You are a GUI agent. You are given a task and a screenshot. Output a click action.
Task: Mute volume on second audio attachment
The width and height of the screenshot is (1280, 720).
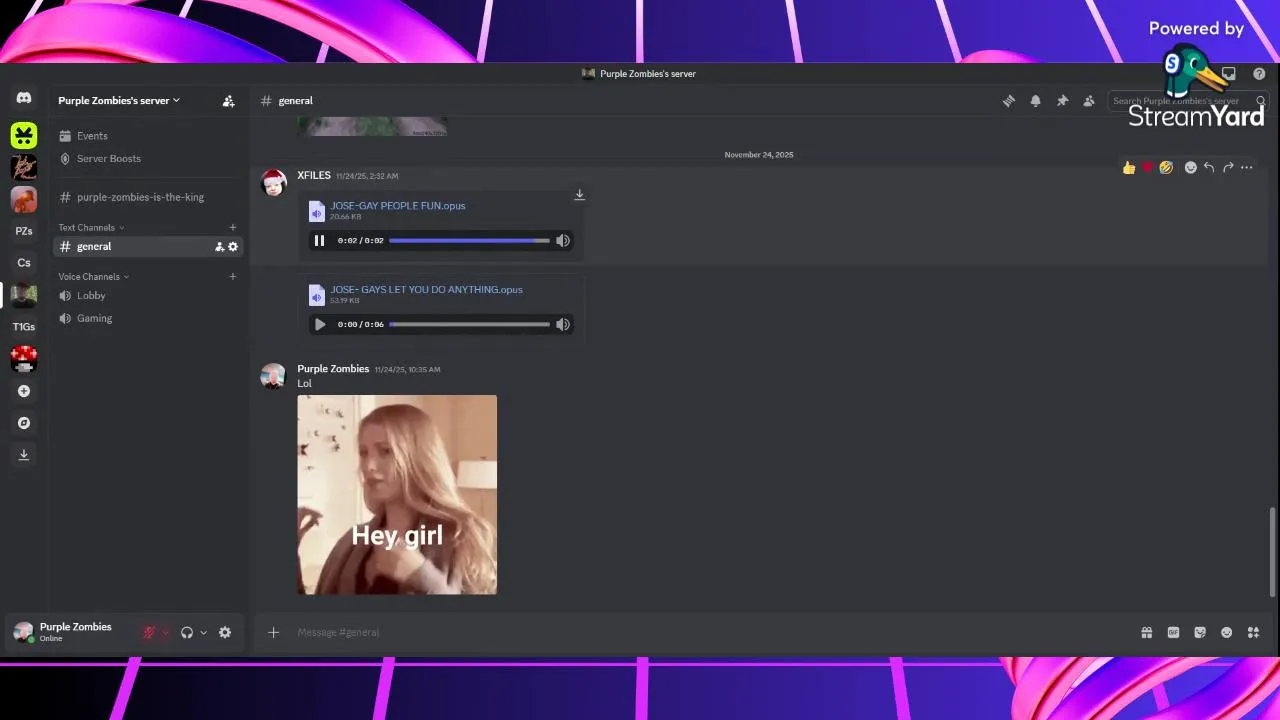click(563, 325)
